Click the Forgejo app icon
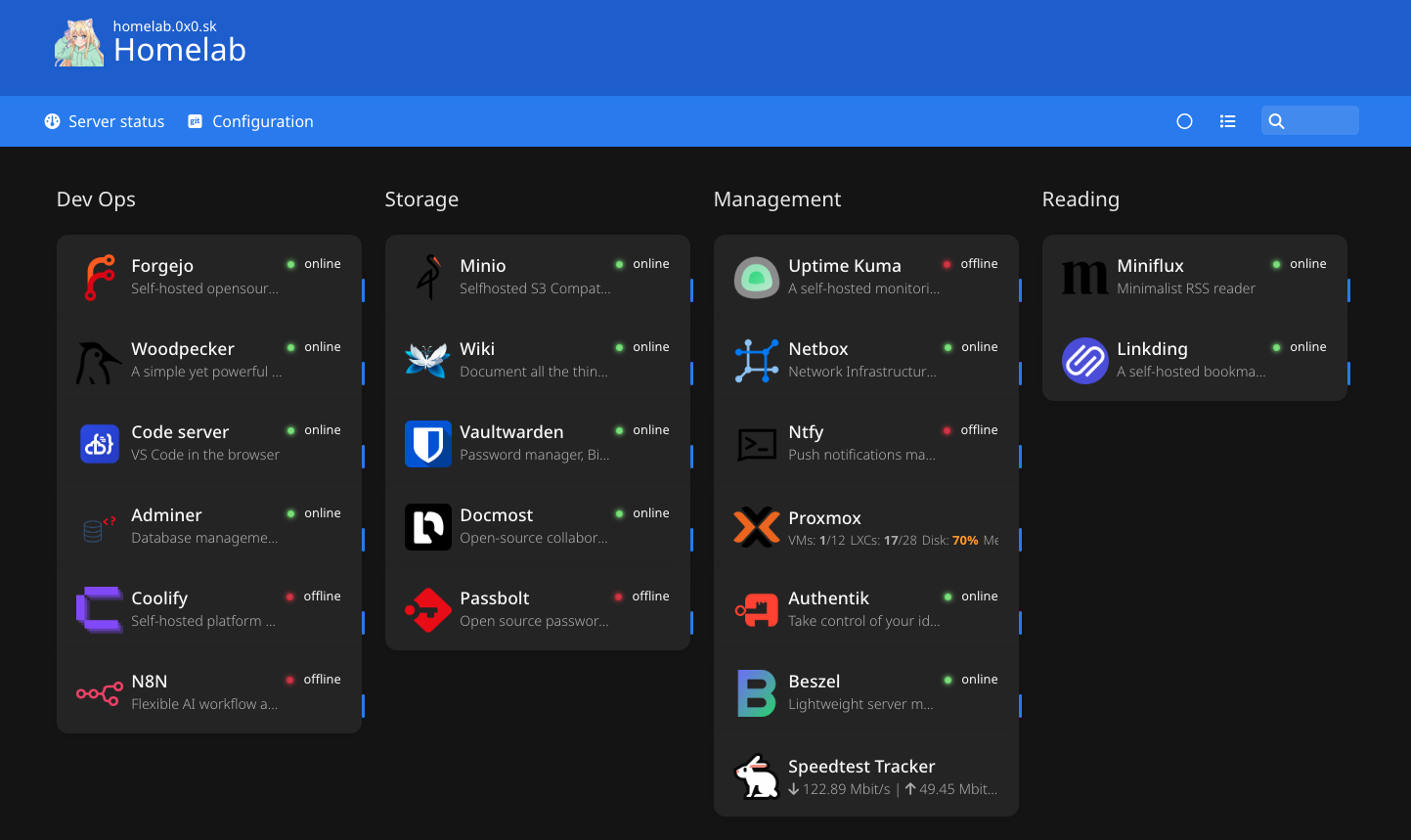Image resolution: width=1411 pixels, height=840 pixels. coord(100,277)
